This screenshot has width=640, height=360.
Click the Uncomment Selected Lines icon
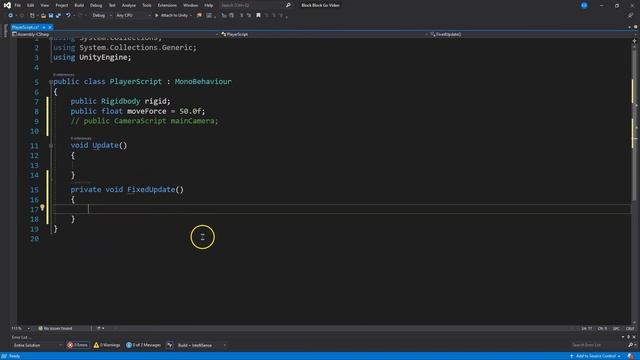click(x=249, y=16)
